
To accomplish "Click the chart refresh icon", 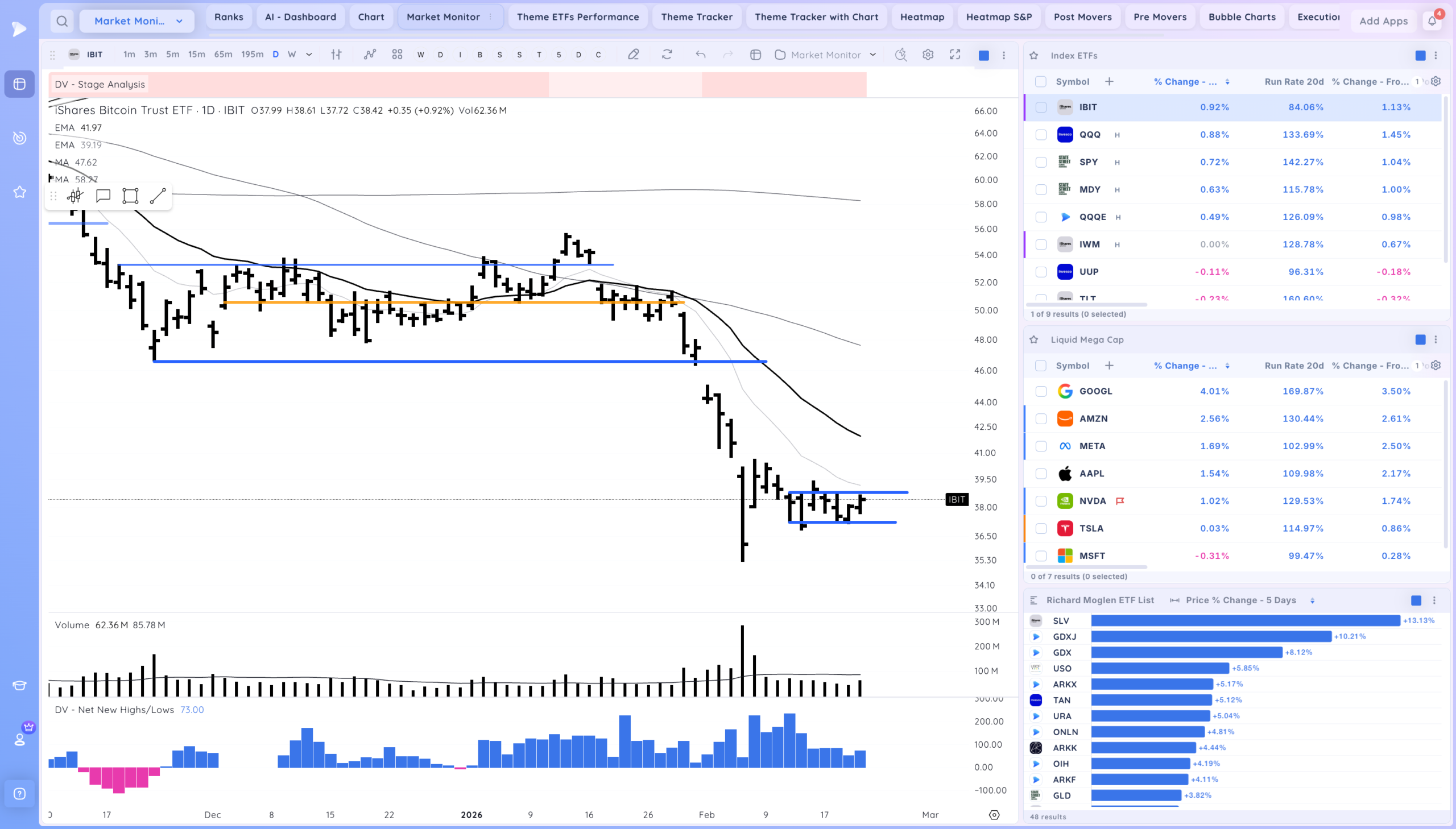I will point(667,55).
